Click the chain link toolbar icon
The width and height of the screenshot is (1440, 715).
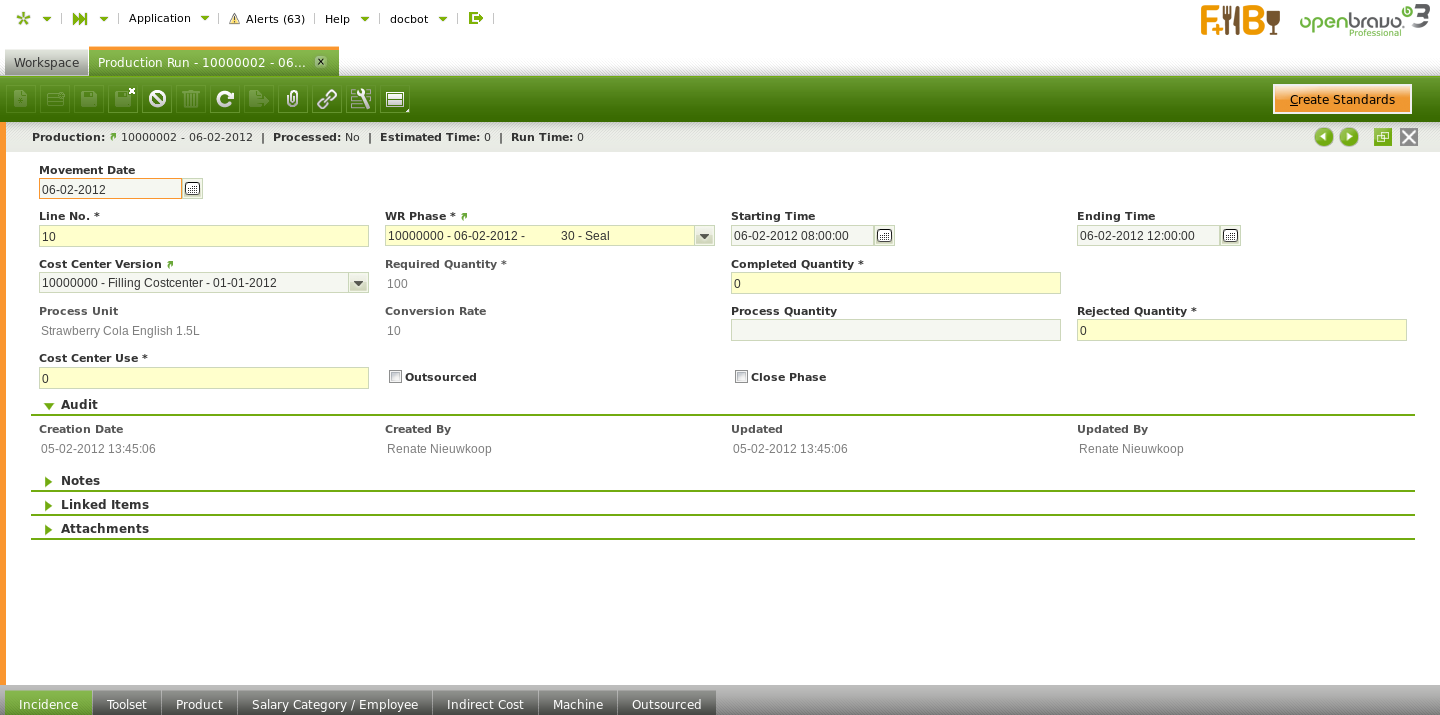[326, 99]
